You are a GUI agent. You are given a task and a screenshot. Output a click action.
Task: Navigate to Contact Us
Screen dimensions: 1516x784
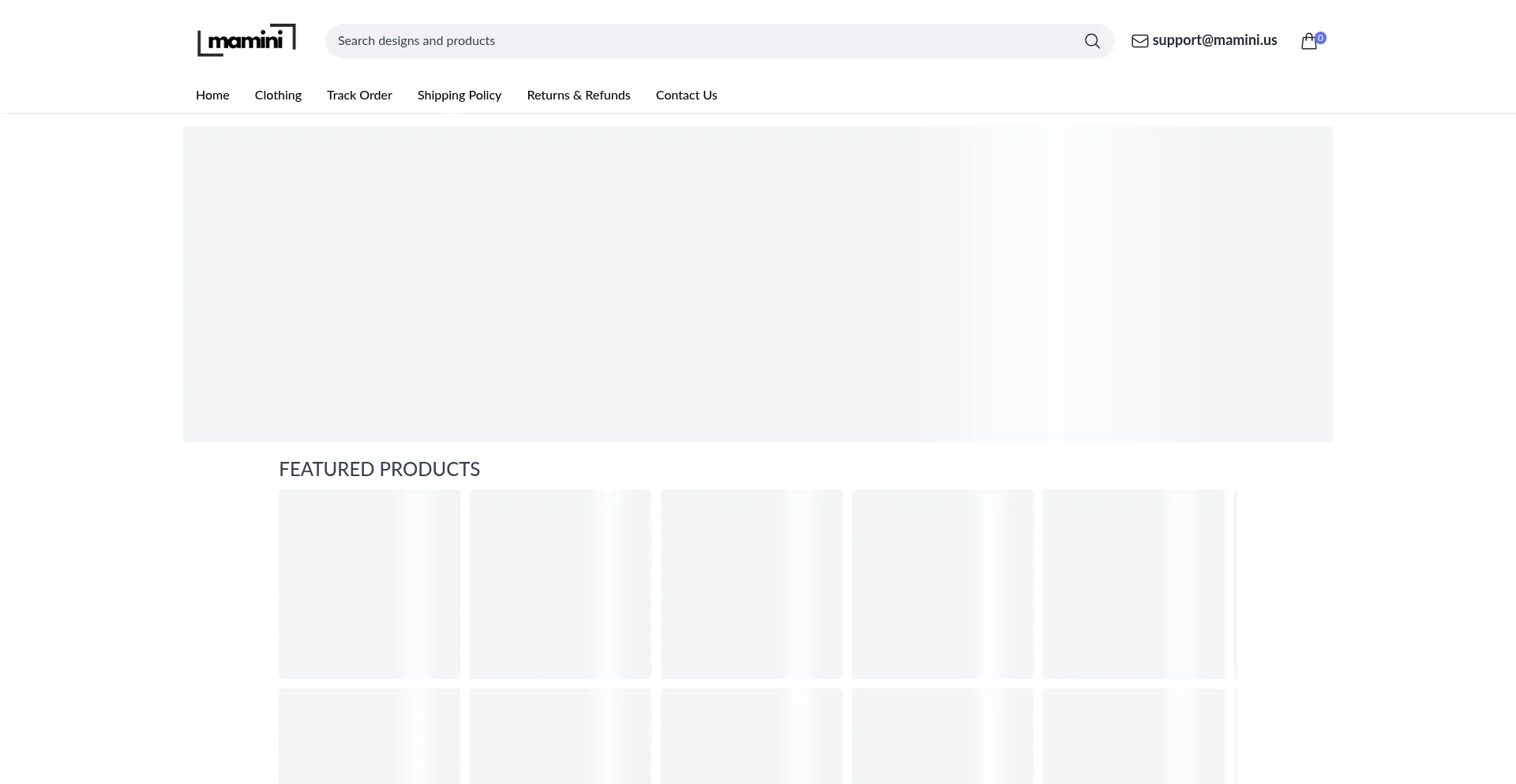tap(686, 95)
